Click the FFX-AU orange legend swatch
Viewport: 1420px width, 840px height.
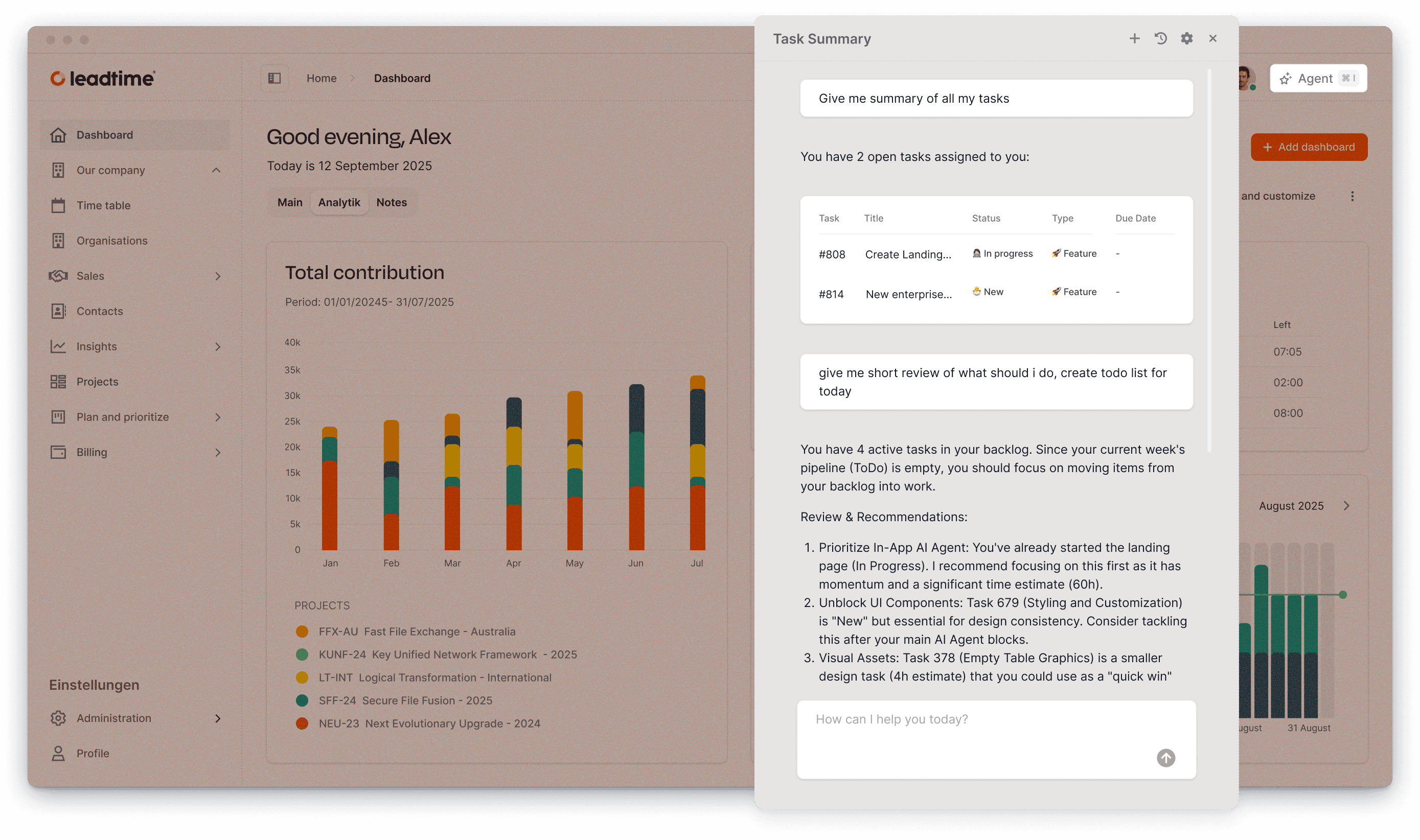[302, 632]
